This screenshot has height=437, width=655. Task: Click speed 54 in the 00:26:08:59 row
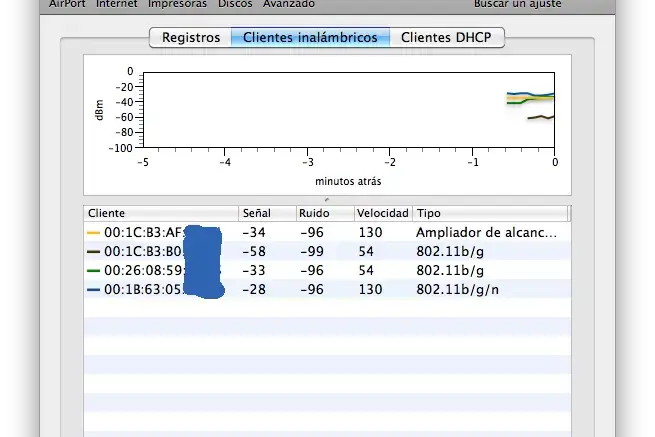tap(366, 271)
